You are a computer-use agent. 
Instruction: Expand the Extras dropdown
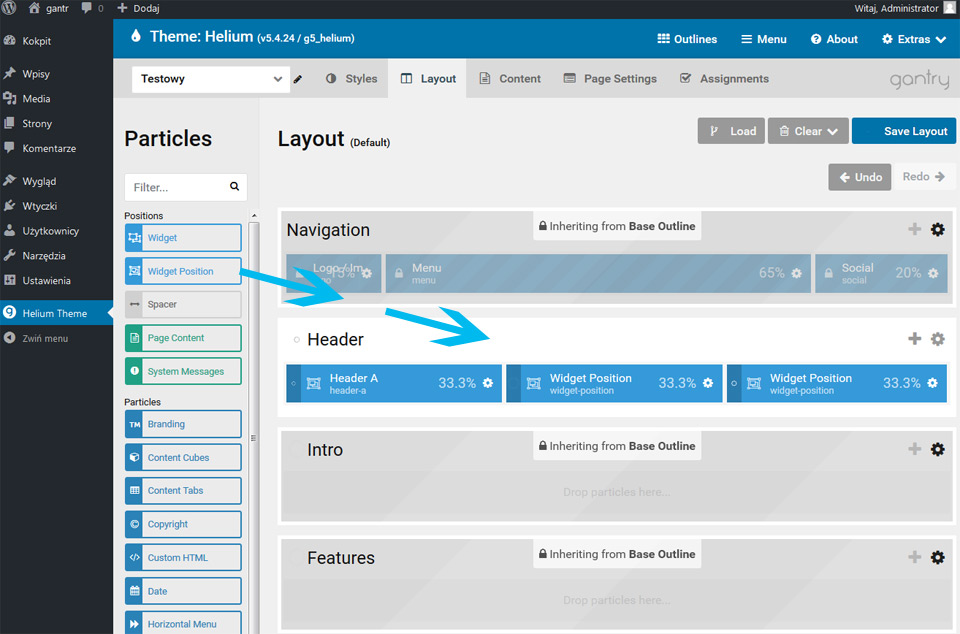tap(914, 39)
